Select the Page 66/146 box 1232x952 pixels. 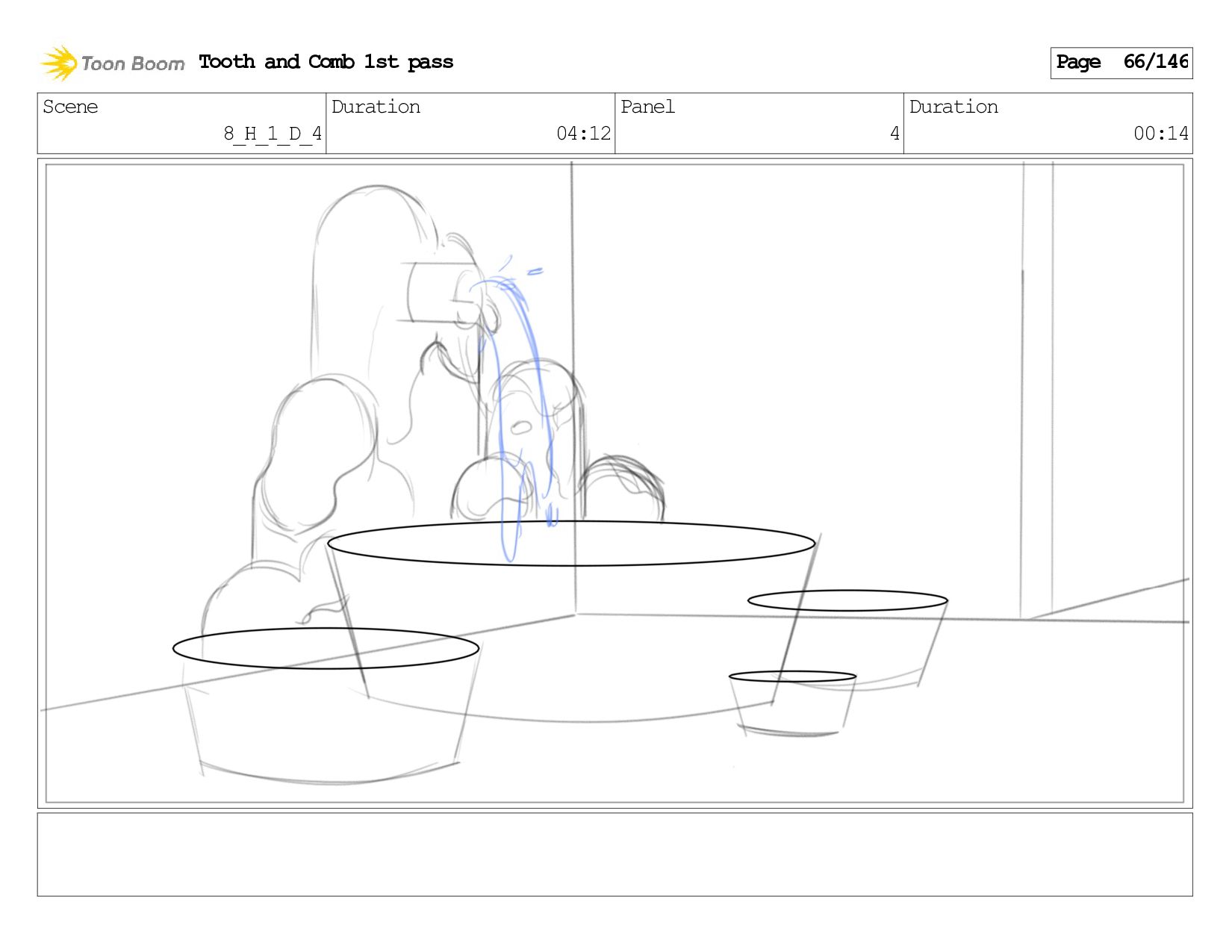(1121, 63)
